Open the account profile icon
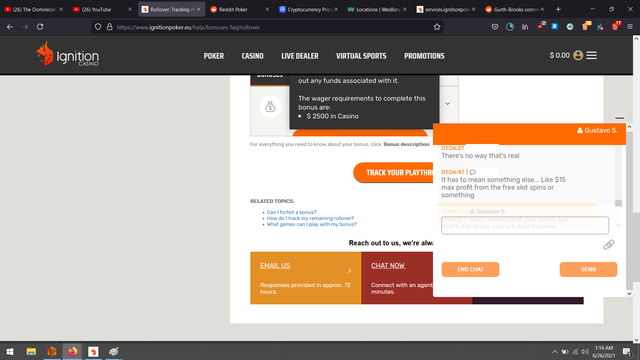640x360 pixels. click(578, 55)
